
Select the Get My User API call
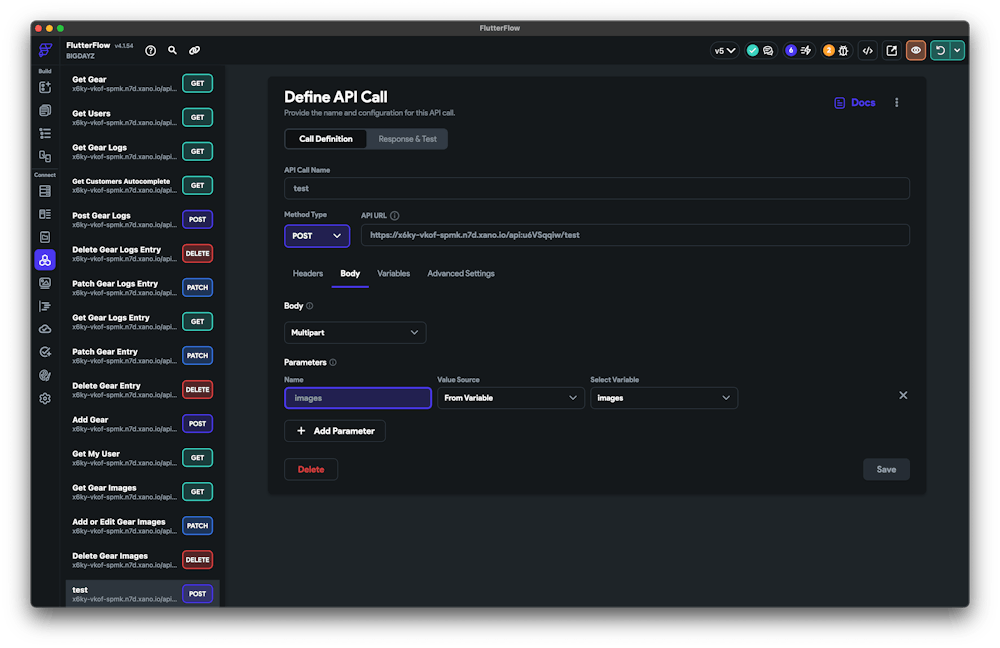(x=142, y=458)
